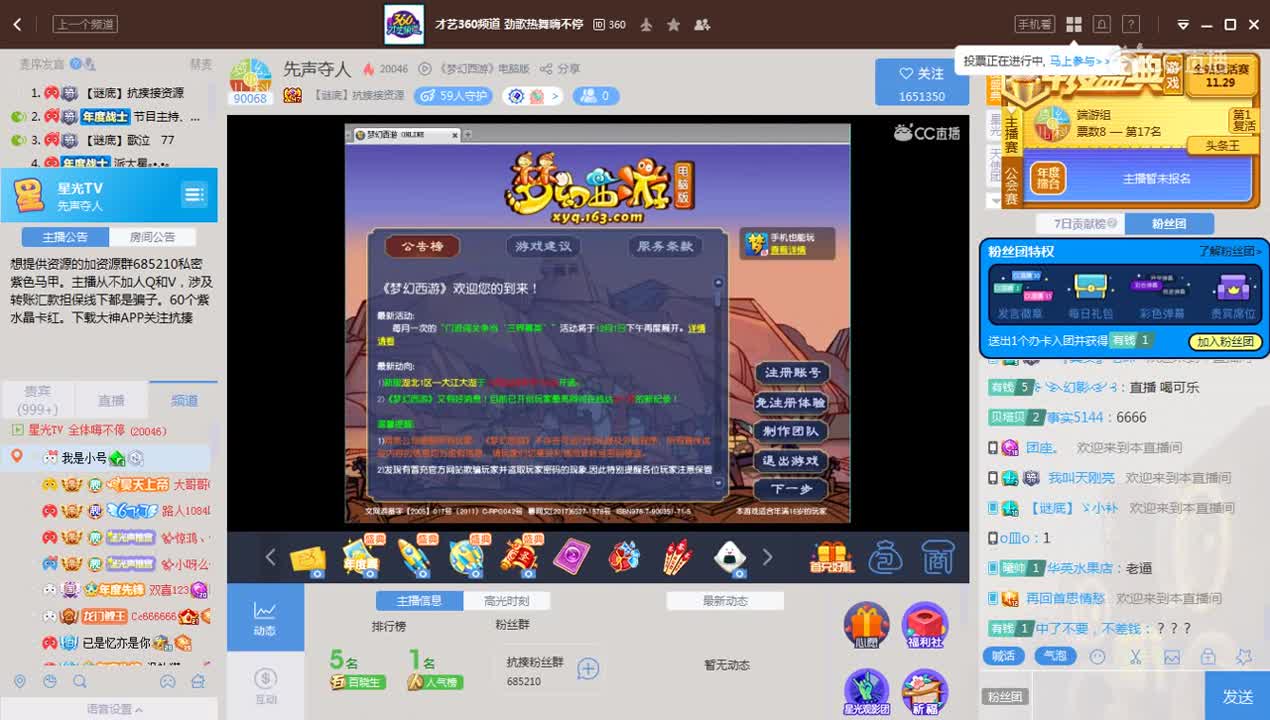The width and height of the screenshot is (1270, 720).
Task: Join fan group with plus chat icon
Action: click(588, 669)
